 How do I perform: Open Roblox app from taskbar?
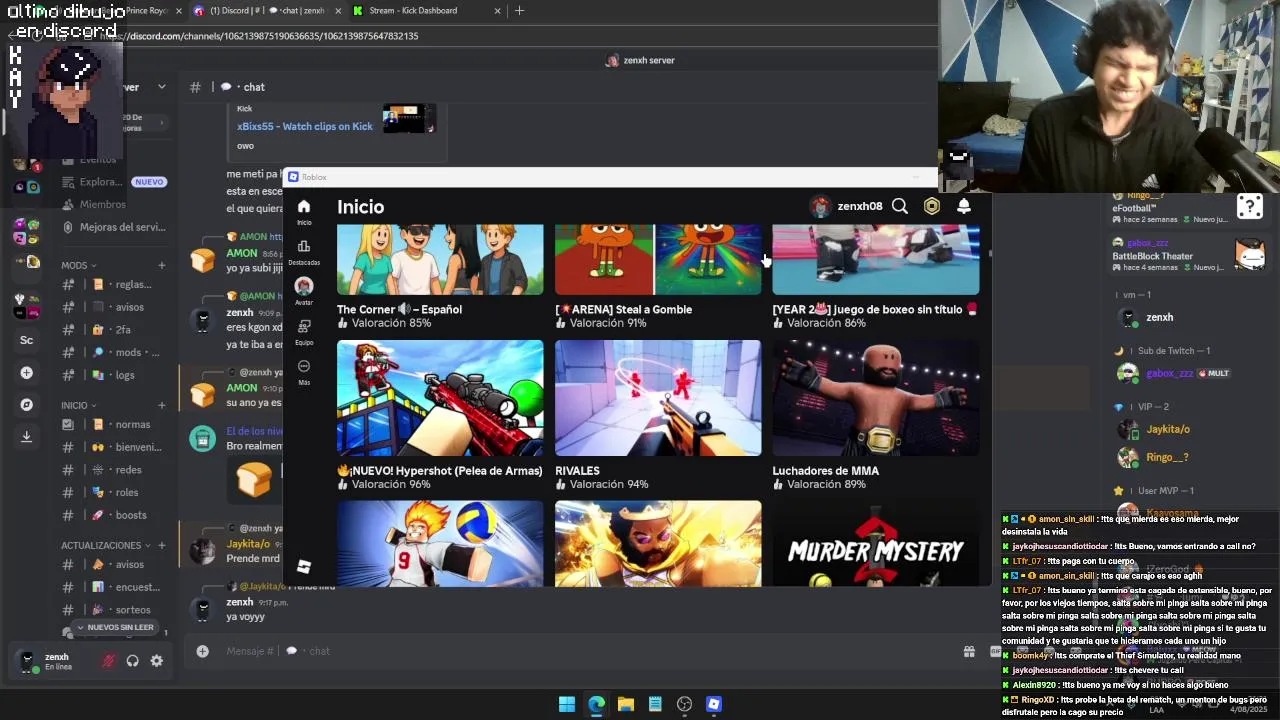point(714,704)
